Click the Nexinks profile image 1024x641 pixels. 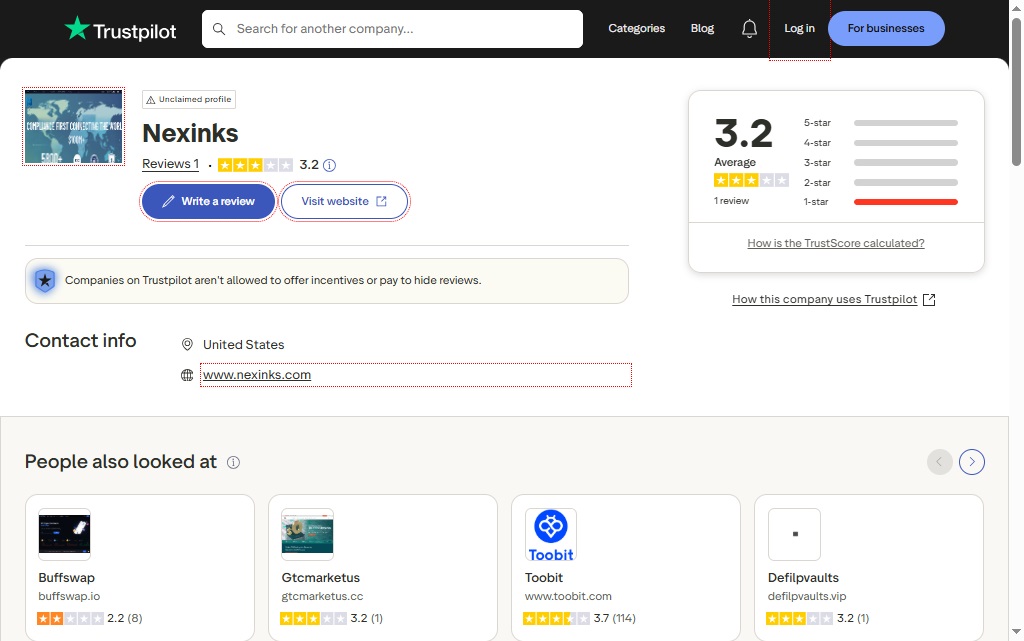tap(73, 126)
